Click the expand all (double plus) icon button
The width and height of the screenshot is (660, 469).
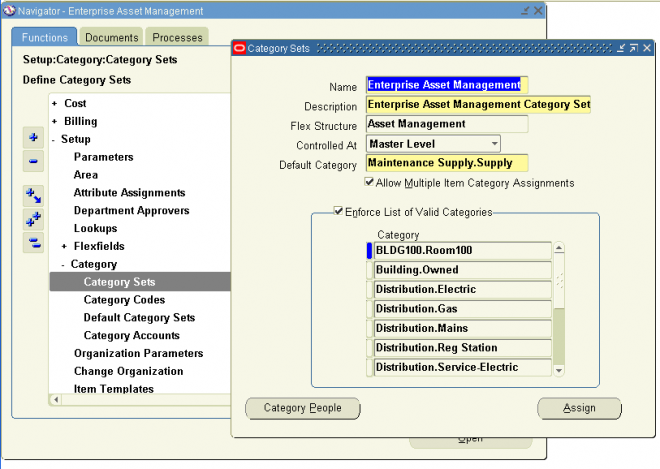click(x=33, y=219)
